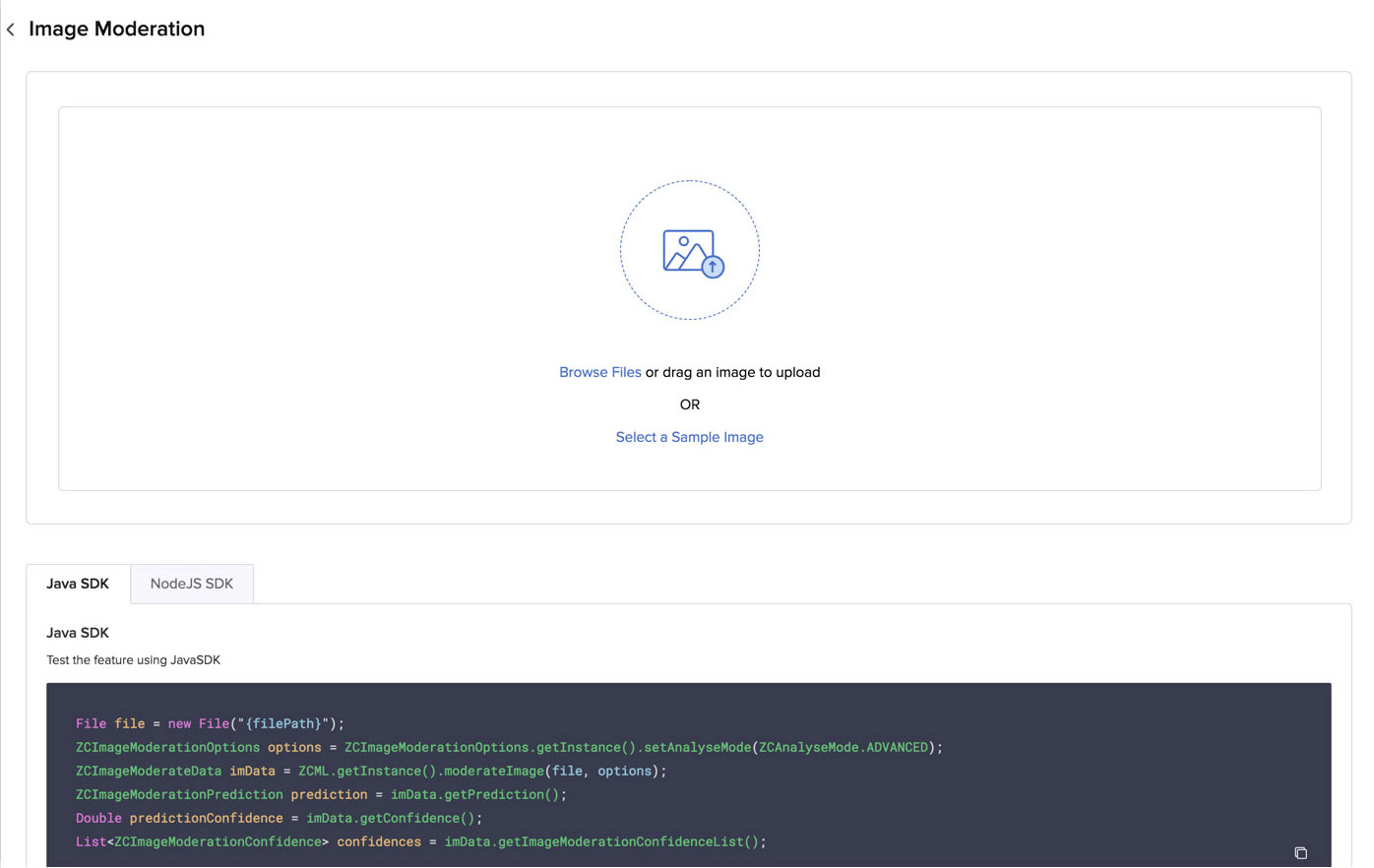Go back using the left chevron arrow
The width and height of the screenshot is (1374, 868).
(11, 30)
